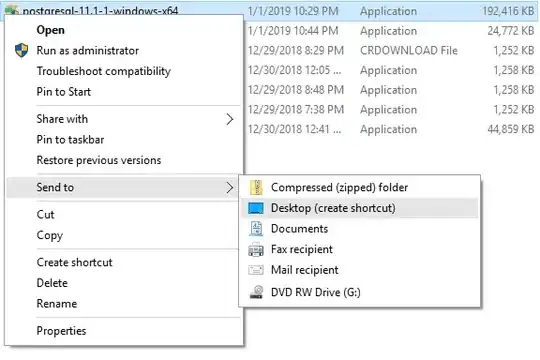Expand the Share with submenu arrow
Screen dimensions: 540x360
pyautogui.click(x=230, y=119)
